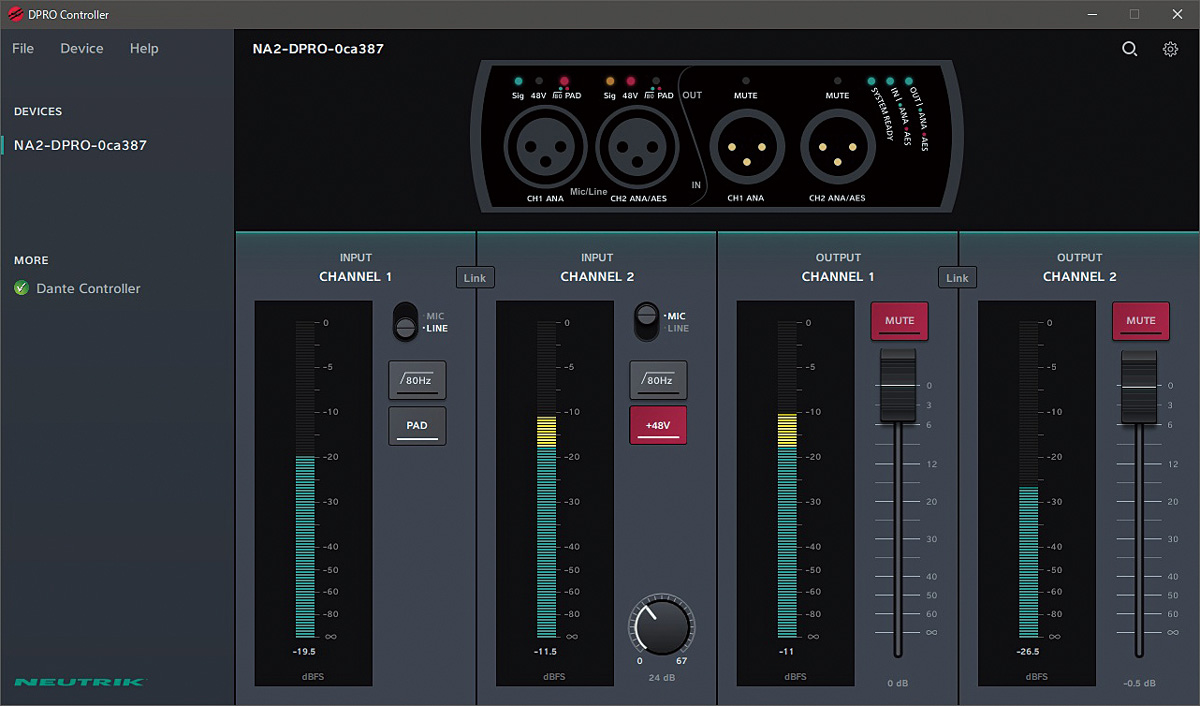
Task: Click the Input Channel 2 level meter
Action: [x=547, y=479]
